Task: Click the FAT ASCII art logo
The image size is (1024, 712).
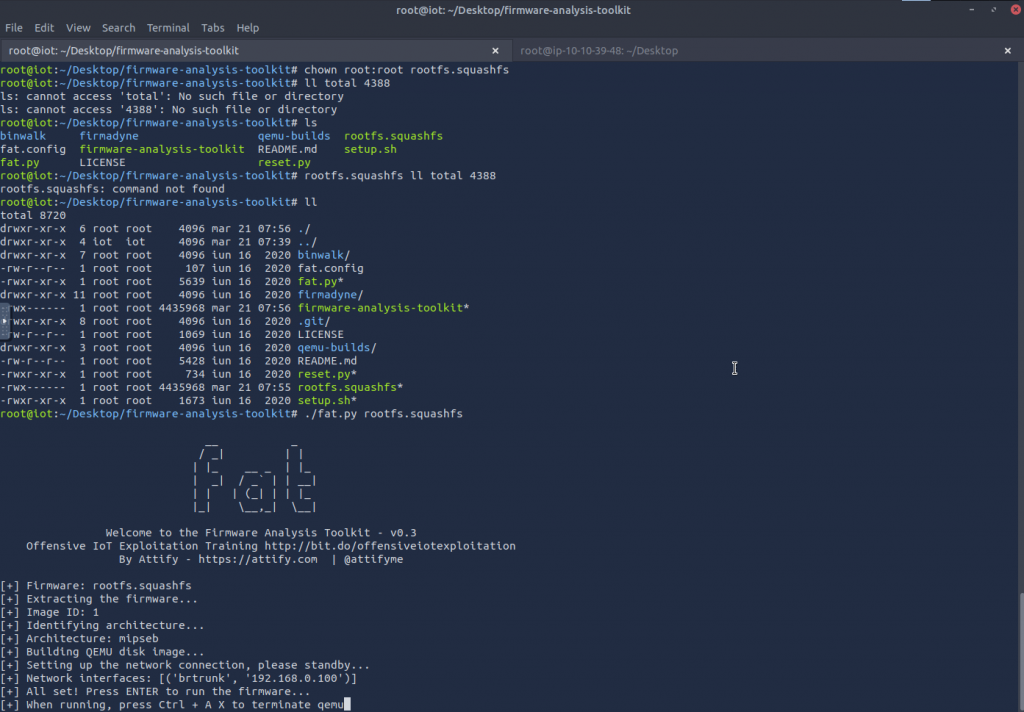Action: point(255,477)
